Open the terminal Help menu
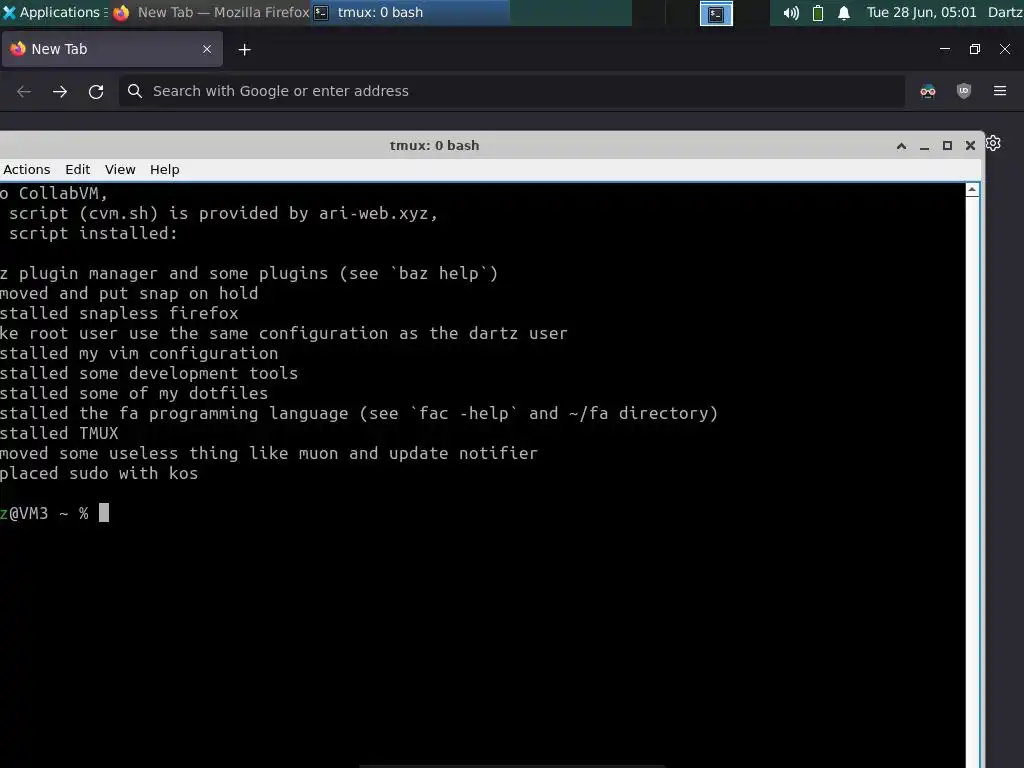This screenshot has width=1024, height=768. pyautogui.click(x=165, y=169)
